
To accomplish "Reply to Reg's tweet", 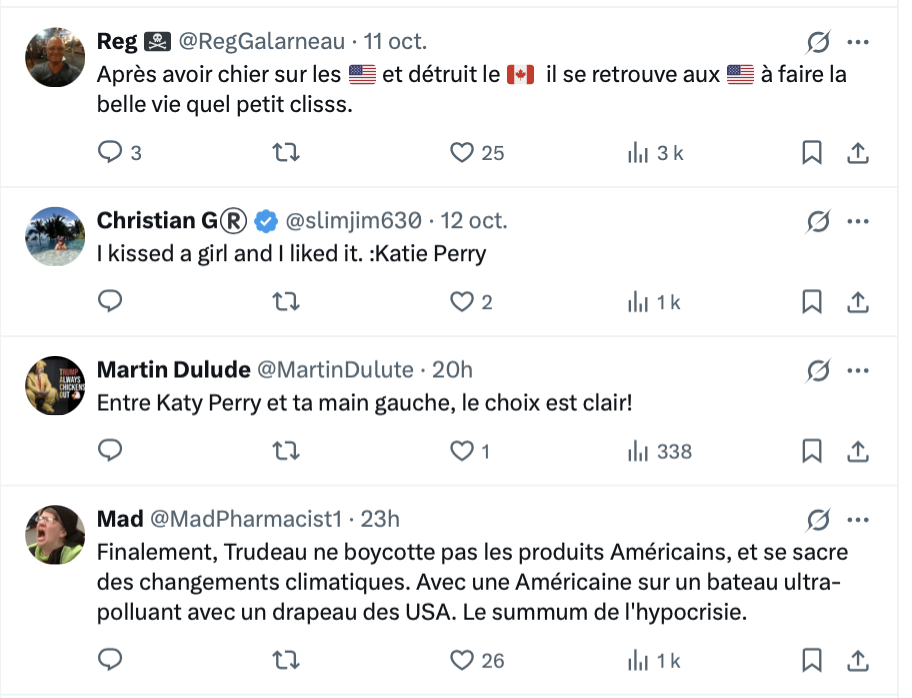I will pos(110,153).
